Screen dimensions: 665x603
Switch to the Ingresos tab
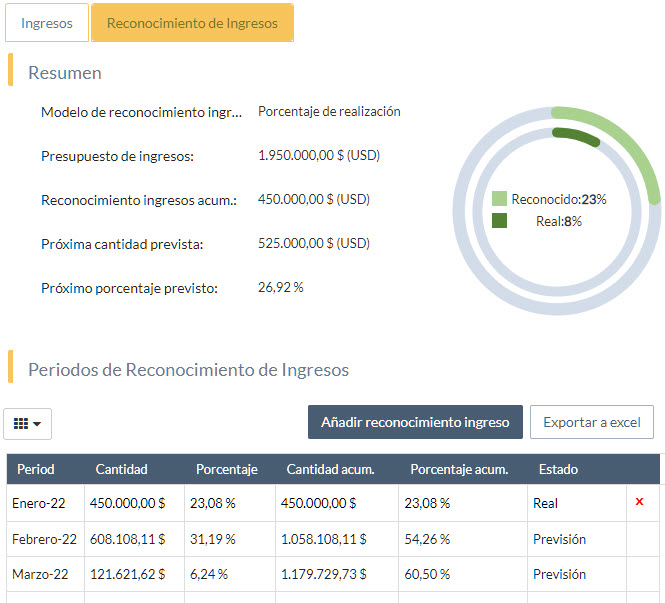coord(47,23)
